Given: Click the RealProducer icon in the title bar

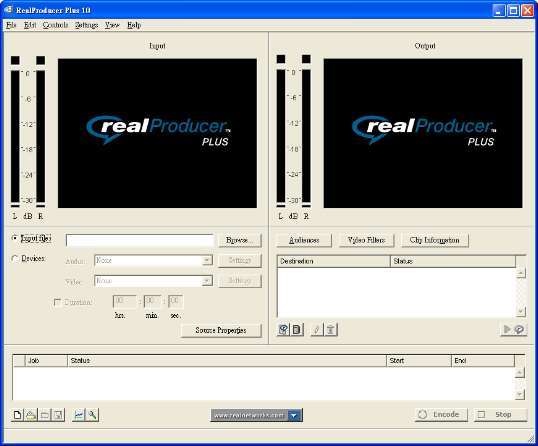Looking at the screenshot, I should pos(8,10).
